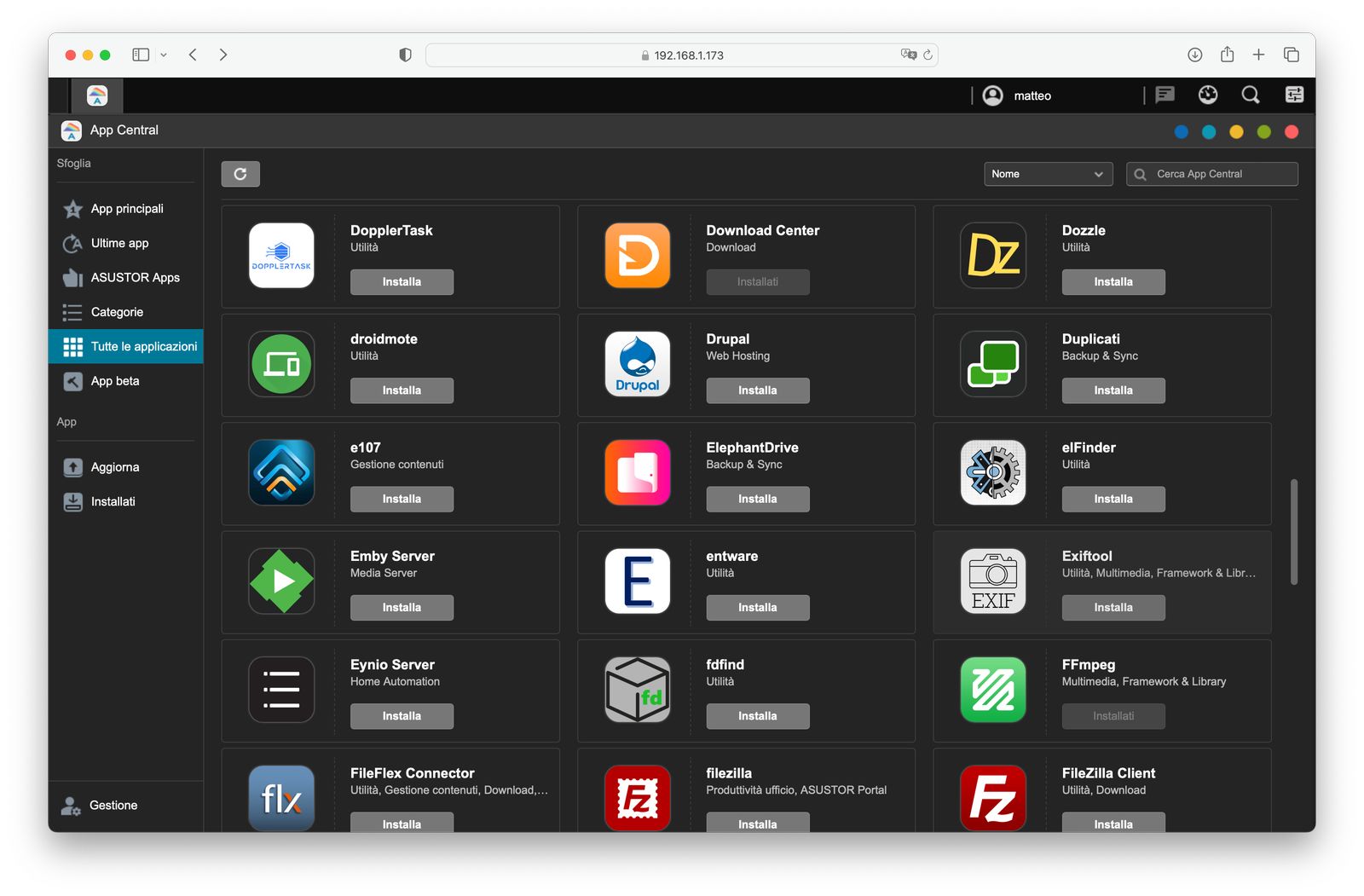
Task: Click Installa for ElephantDrive
Action: point(758,499)
